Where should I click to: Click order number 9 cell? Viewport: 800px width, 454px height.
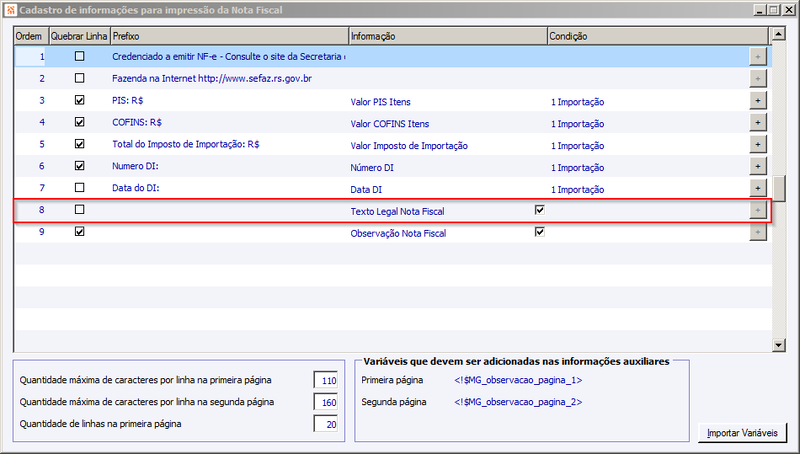coord(31,232)
